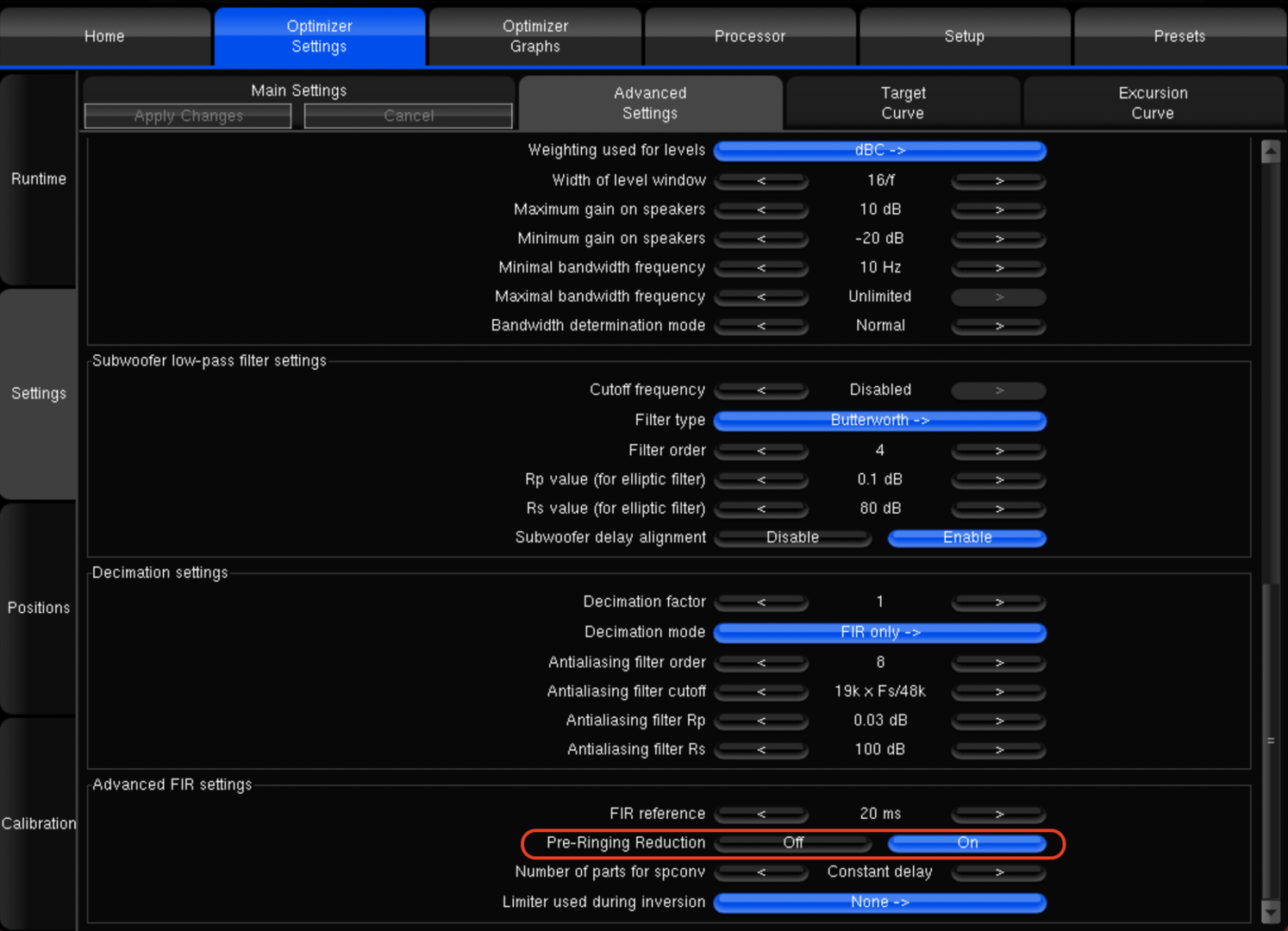Turn Pre-Ringing Reduction Off

tap(792, 843)
